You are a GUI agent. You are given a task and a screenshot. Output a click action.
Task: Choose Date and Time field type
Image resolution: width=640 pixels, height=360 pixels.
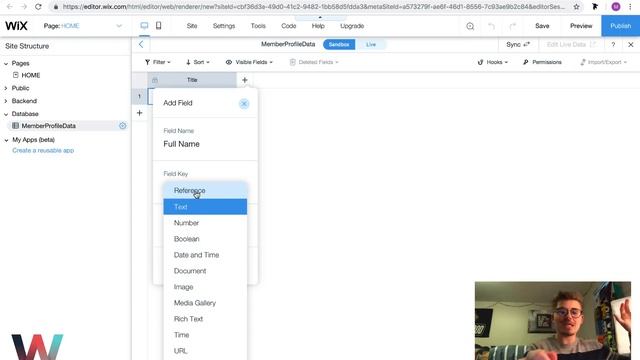(205, 255)
